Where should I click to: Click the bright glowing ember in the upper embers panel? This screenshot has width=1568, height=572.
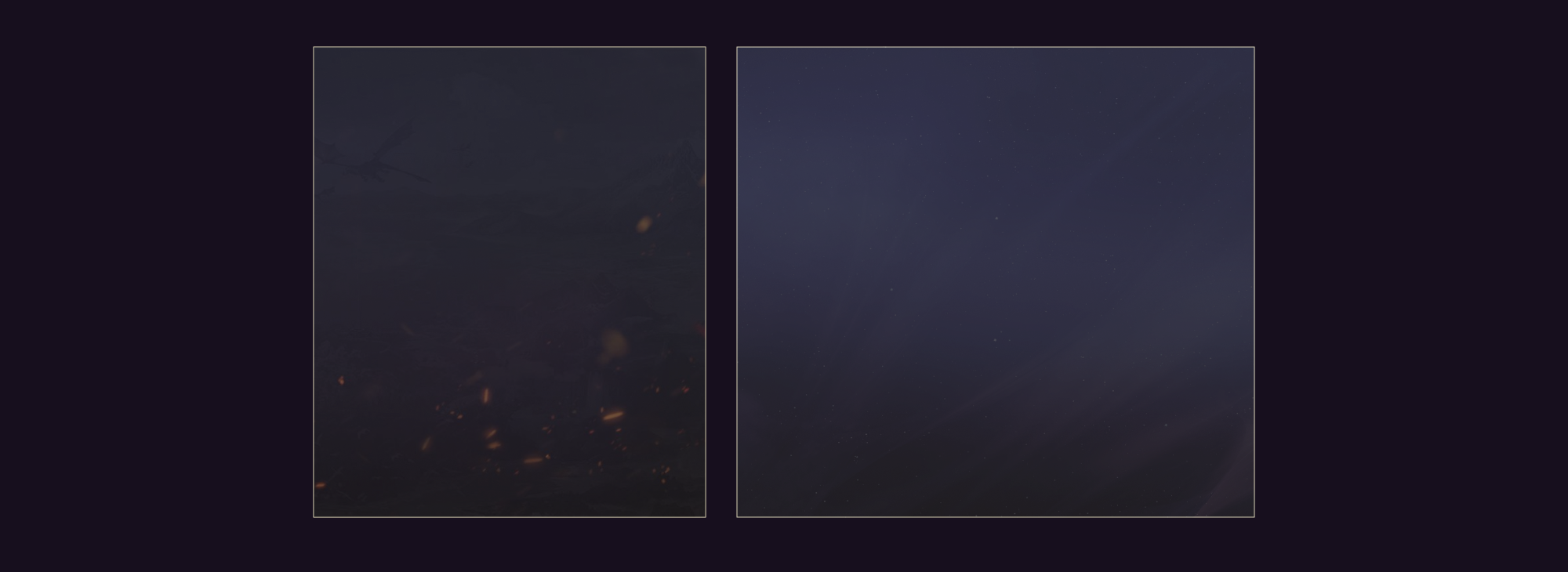(644, 224)
